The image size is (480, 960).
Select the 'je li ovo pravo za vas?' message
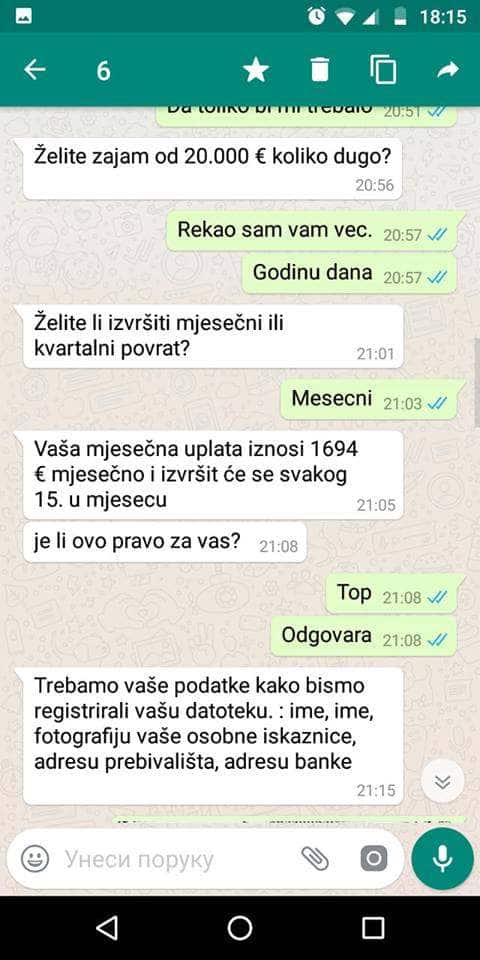pyautogui.click(x=165, y=542)
